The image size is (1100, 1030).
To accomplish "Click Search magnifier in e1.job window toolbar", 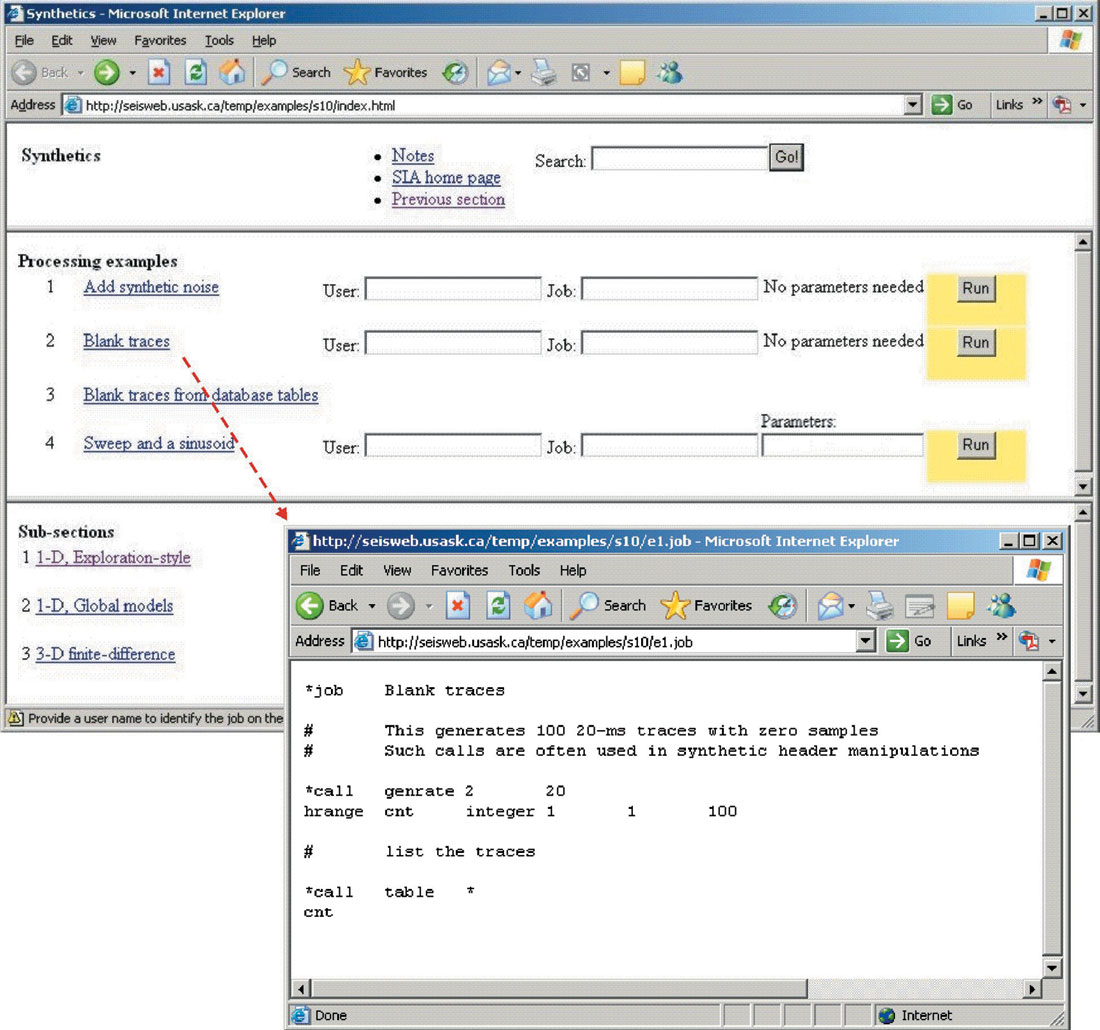I will [584, 606].
